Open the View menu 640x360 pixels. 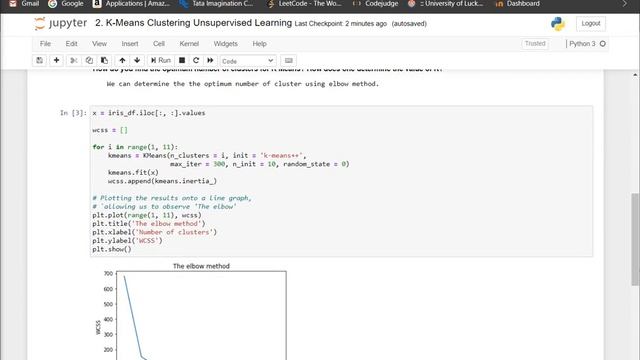coord(99,44)
